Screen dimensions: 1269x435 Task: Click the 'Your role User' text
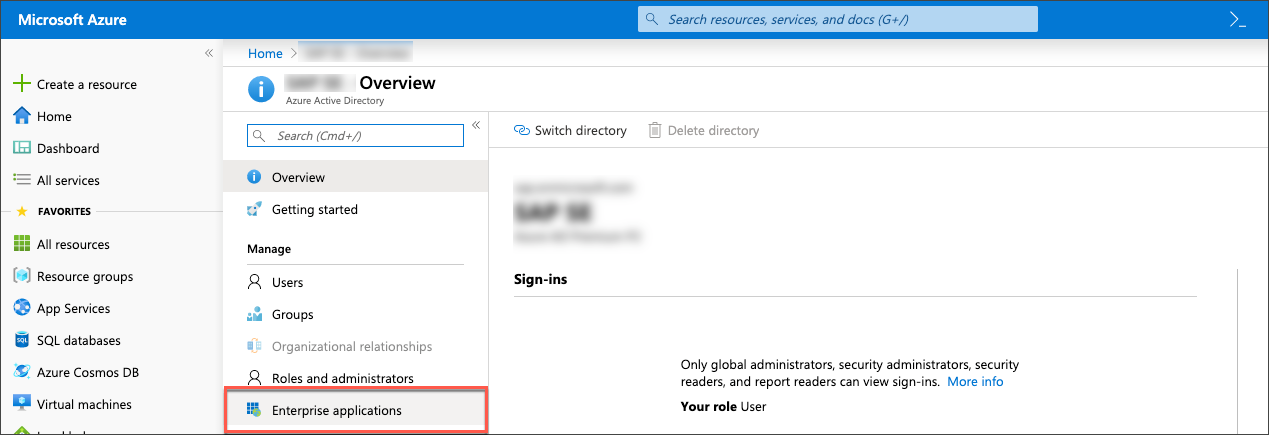723,406
